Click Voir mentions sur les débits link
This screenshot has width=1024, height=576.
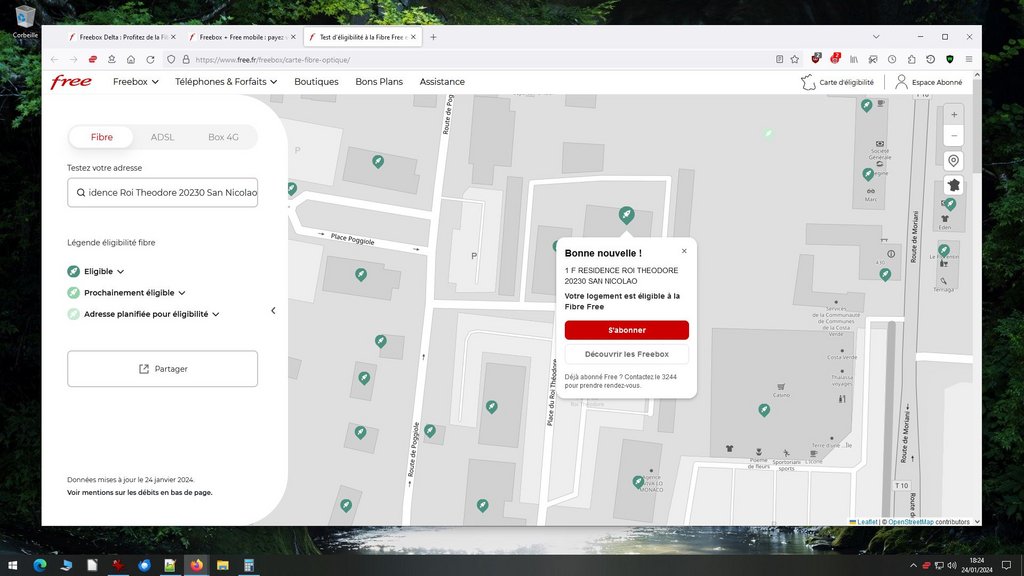139,492
